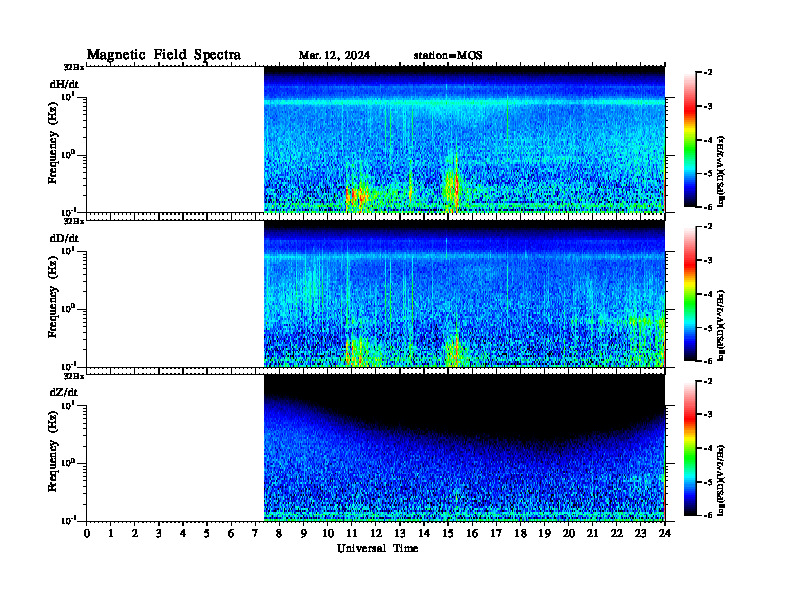Click the -3 value on dZ/dt color bar

(708, 415)
